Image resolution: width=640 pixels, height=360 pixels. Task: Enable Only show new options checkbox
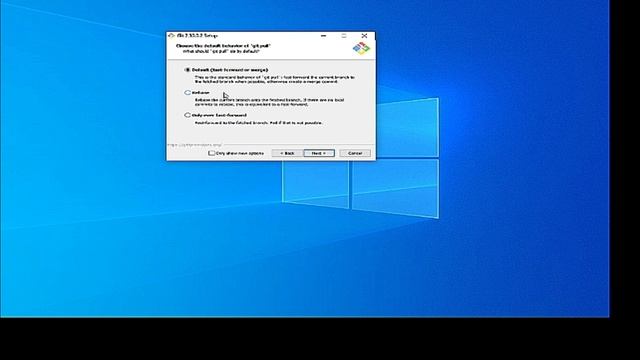pyautogui.click(x=211, y=153)
